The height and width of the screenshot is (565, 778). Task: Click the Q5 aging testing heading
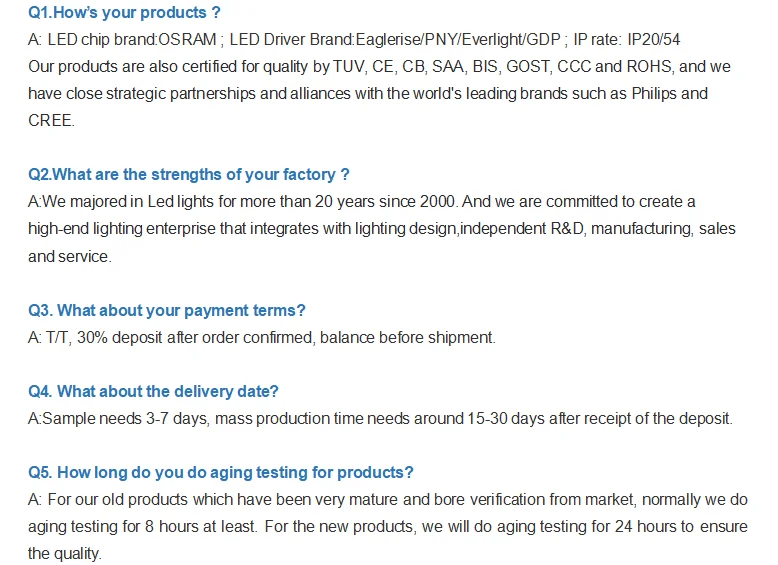point(220,472)
